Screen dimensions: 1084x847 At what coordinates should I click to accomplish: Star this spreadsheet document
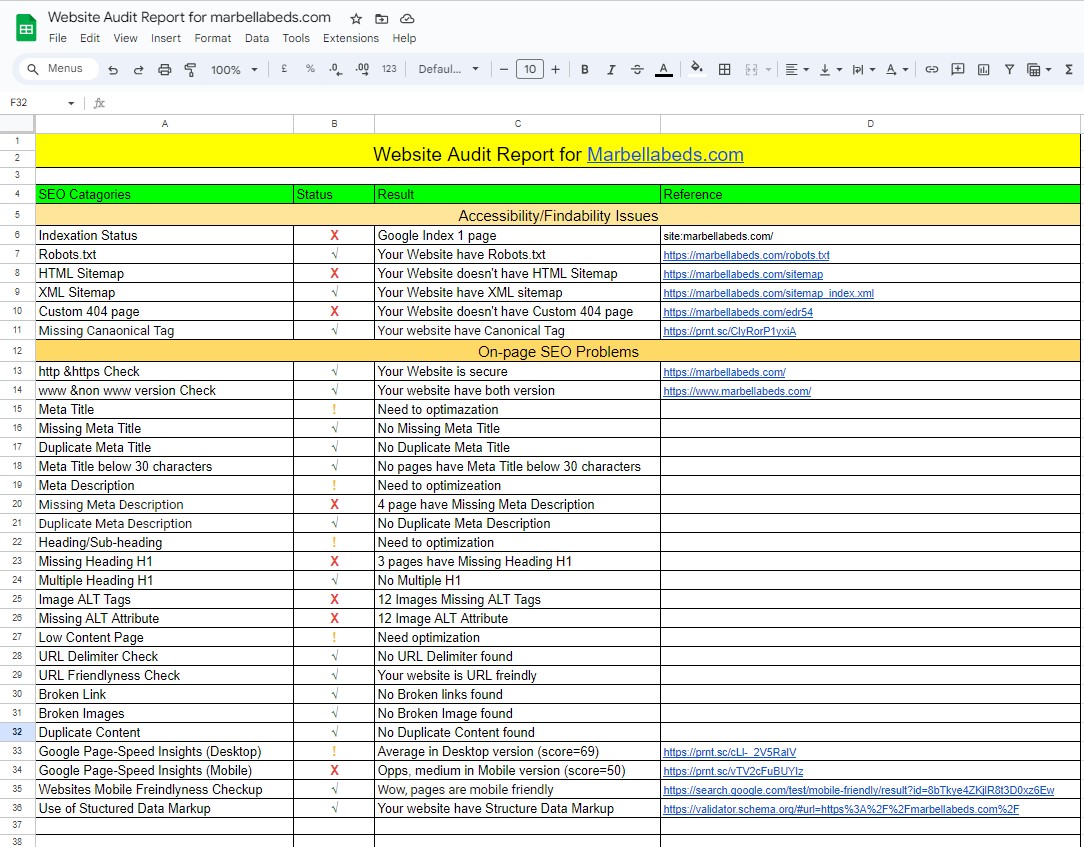(x=356, y=18)
